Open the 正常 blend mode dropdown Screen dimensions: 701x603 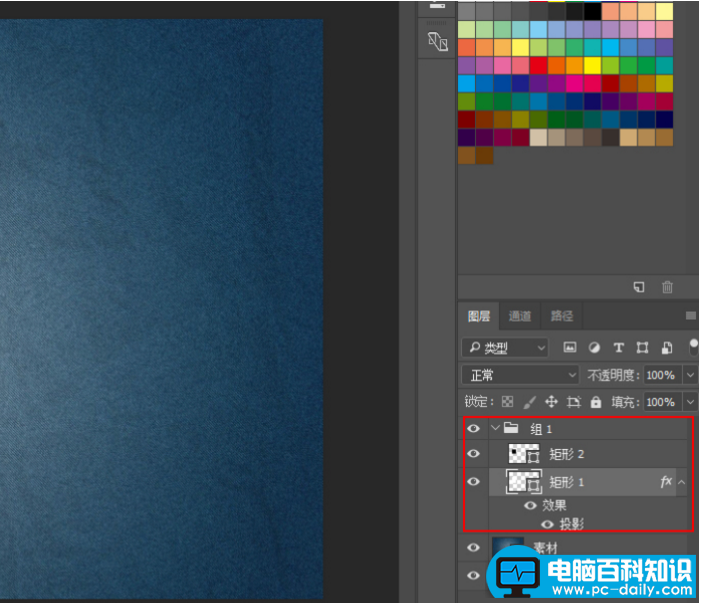point(520,375)
